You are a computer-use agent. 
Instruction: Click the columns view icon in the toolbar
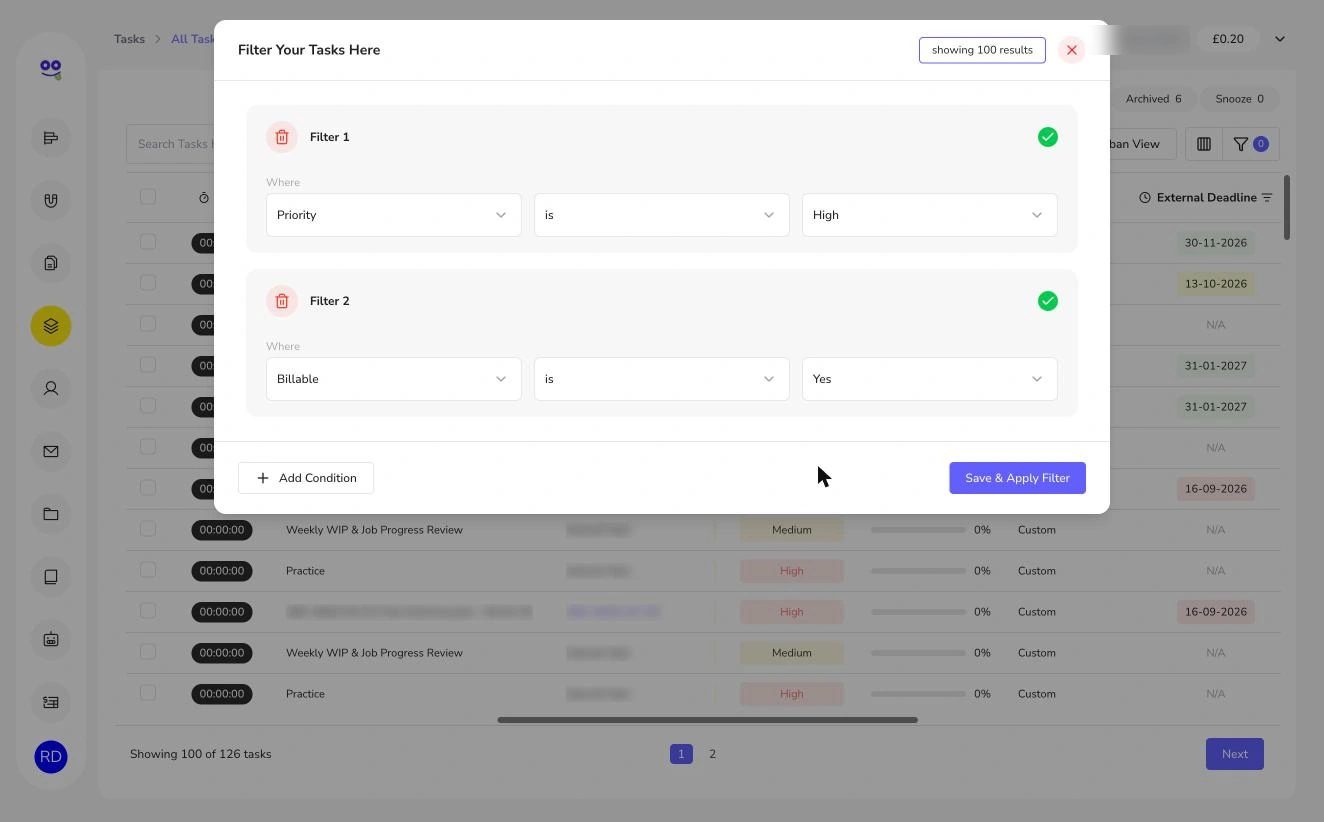(x=1204, y=144)
